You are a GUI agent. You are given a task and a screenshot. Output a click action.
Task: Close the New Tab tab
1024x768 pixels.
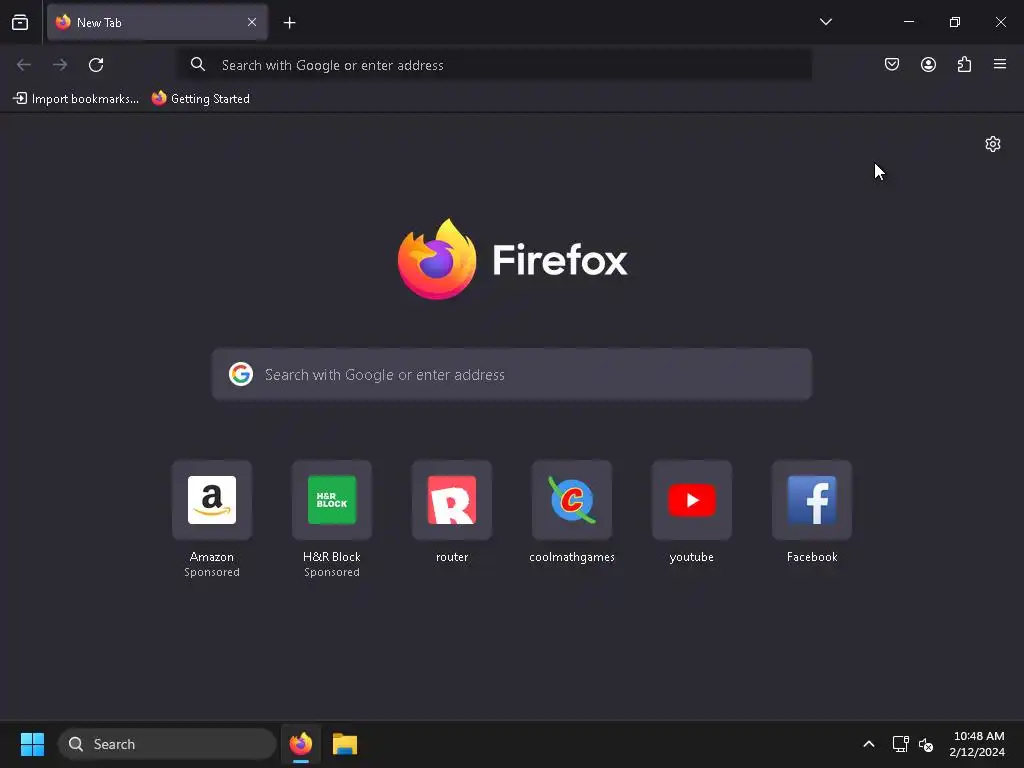click(251, 22)
